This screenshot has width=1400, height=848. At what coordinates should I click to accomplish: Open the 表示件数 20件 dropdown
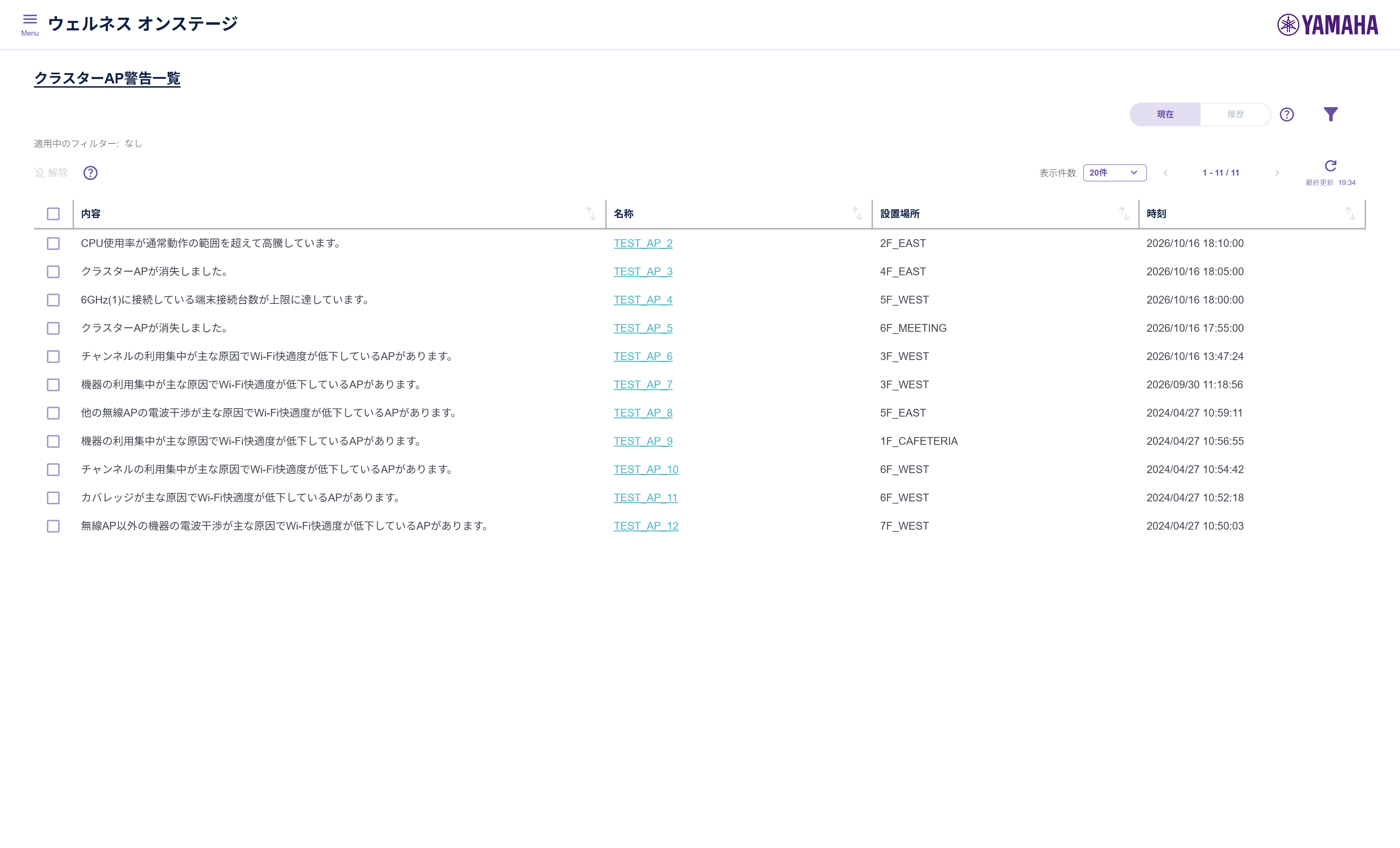pos(1115,173)
